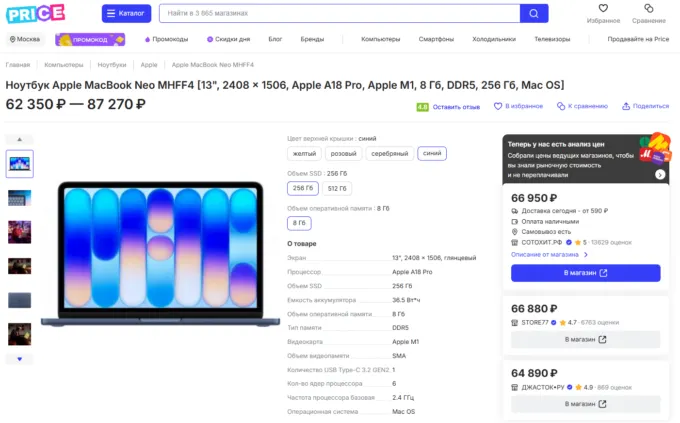
Task: Change city via Москва location selector
Action: click(25, 39)
